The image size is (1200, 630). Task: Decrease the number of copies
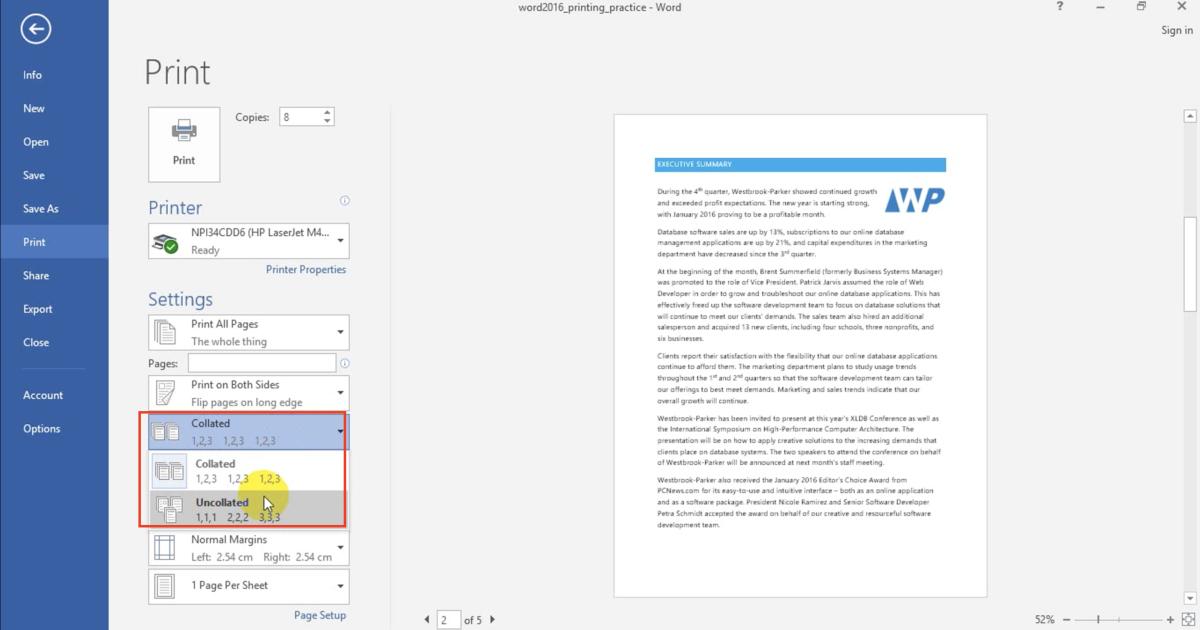coord(328,122)
